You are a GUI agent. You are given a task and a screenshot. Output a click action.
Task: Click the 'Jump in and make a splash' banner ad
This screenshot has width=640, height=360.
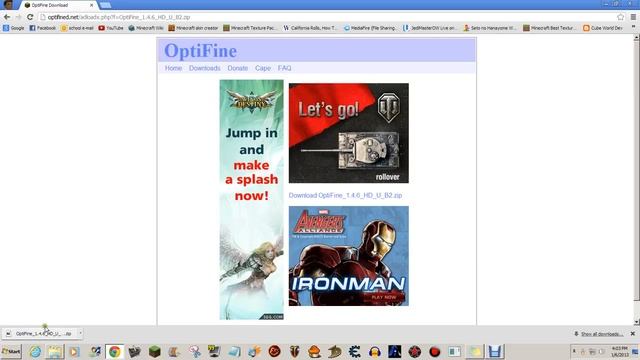[x=251, y=200]
